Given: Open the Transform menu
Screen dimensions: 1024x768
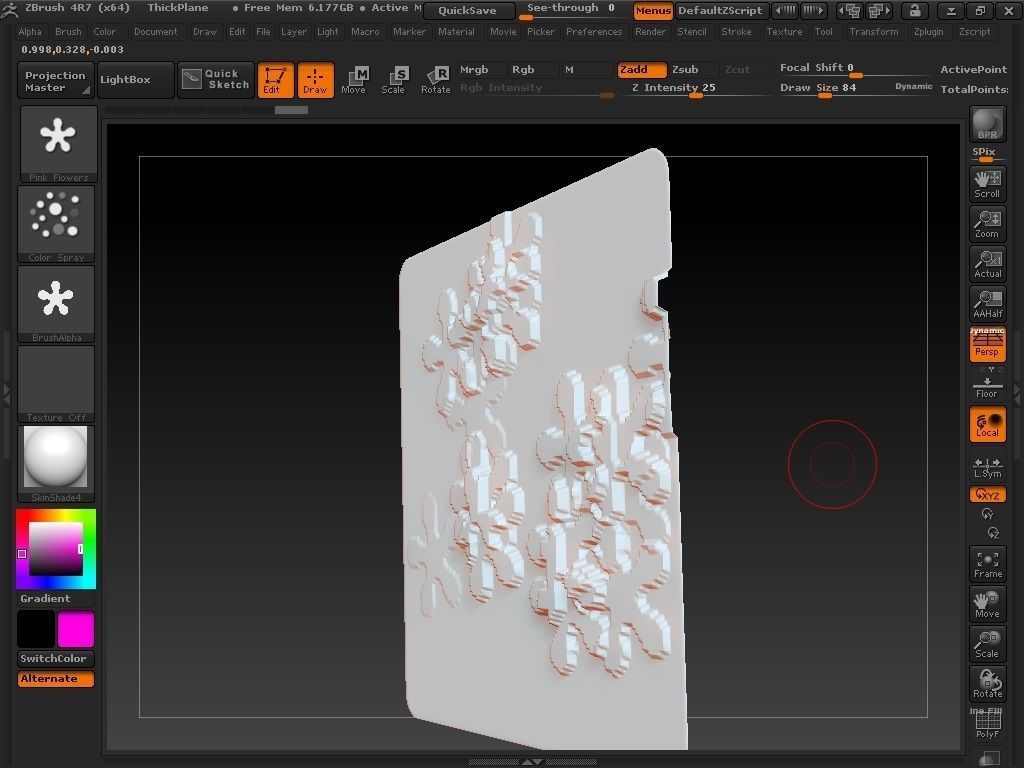Looking at the screenshot, I should click(874, 31).
